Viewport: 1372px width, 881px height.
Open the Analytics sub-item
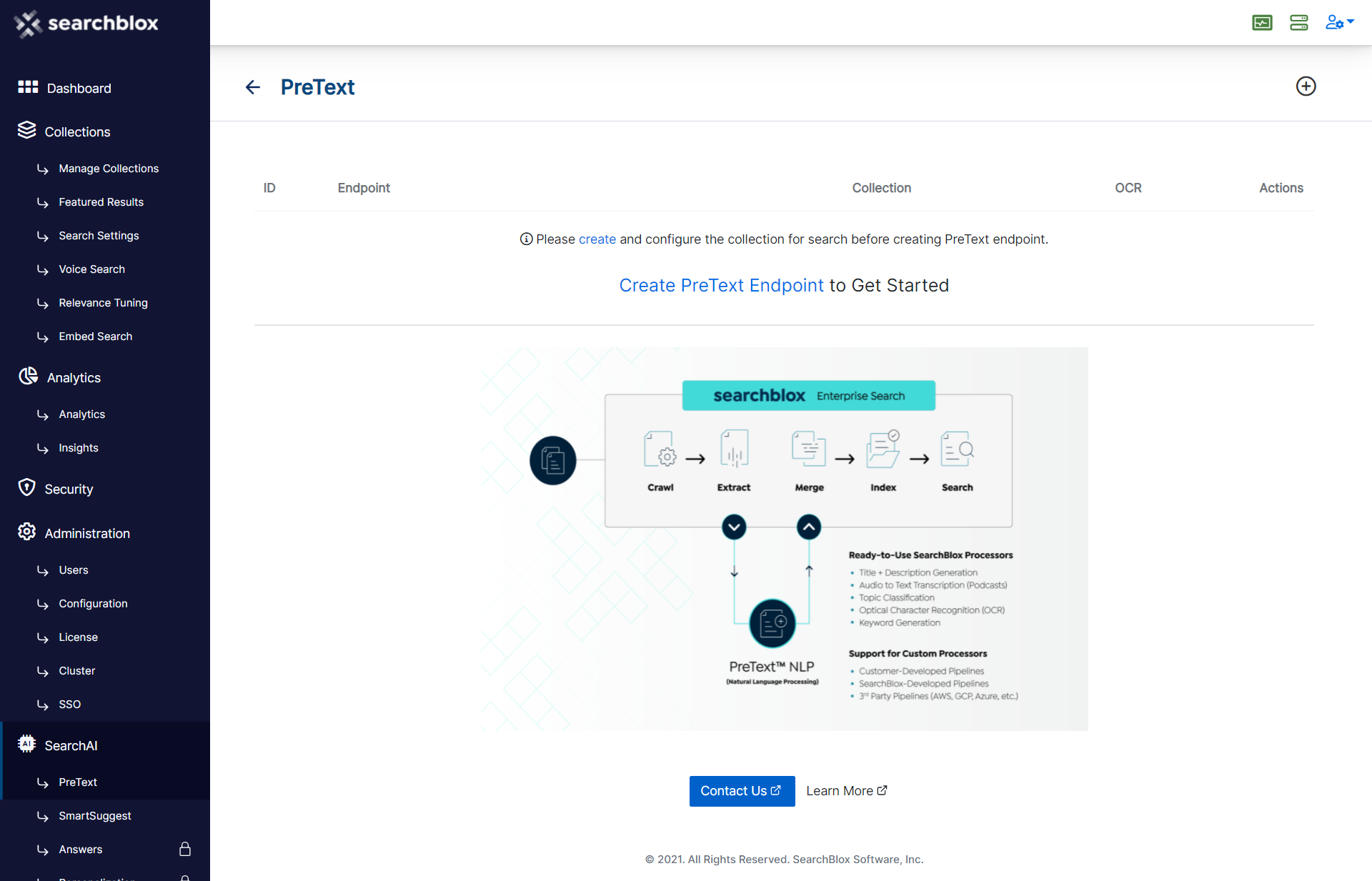pyautogui.click(x=81, y=414)
